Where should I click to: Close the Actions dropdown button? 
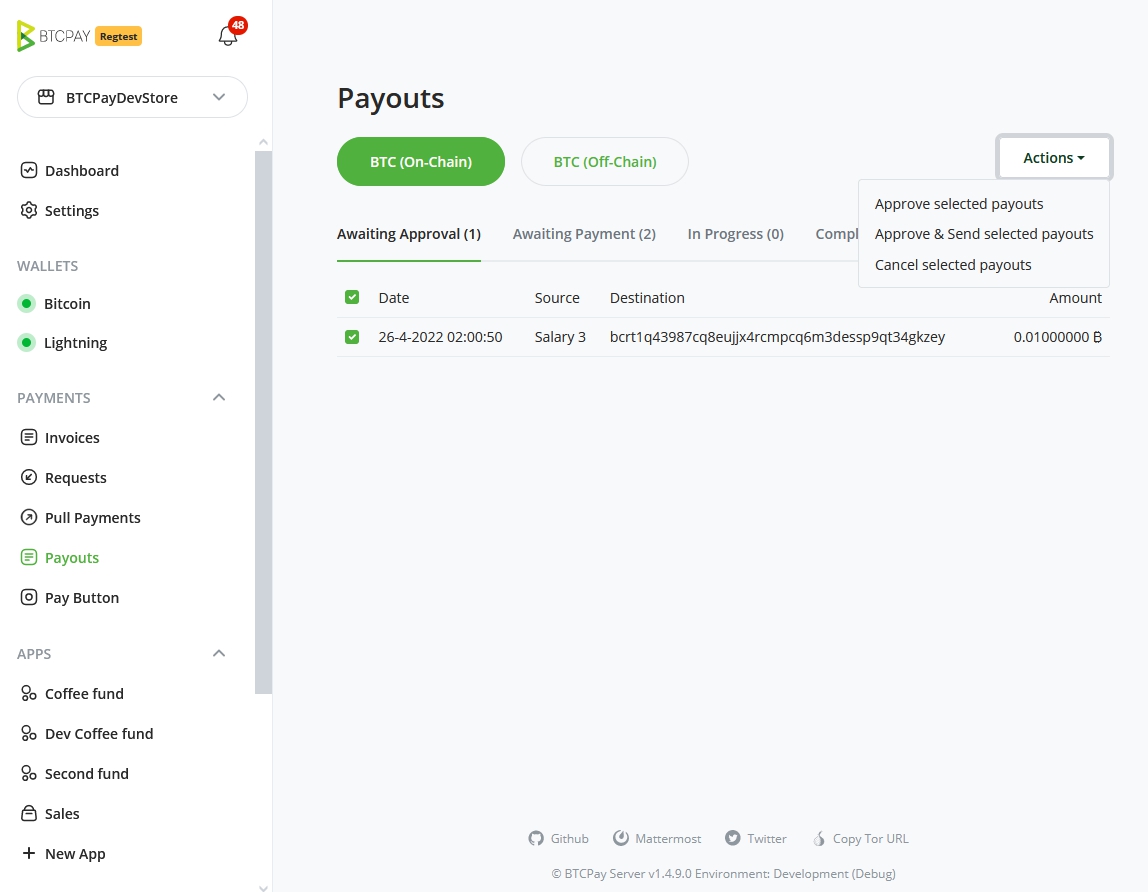click(x=1054, y=158)
